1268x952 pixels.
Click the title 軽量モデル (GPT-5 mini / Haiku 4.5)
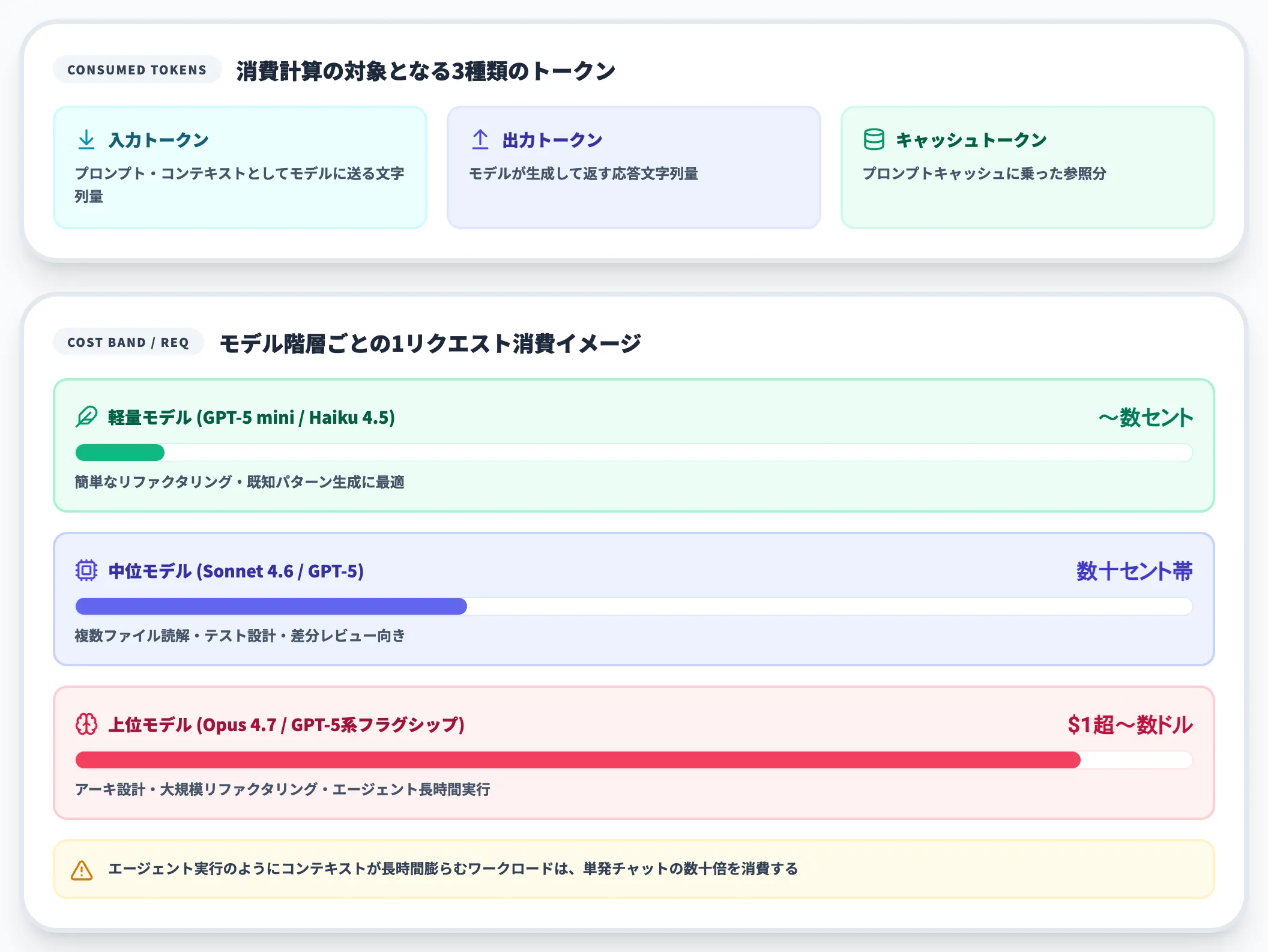252,417
